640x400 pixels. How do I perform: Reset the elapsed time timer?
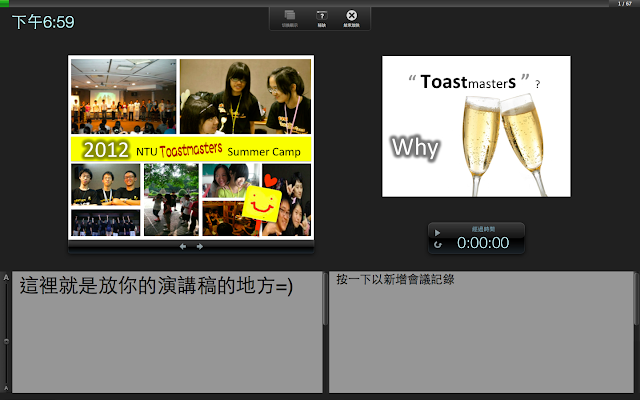pos(438,245)
